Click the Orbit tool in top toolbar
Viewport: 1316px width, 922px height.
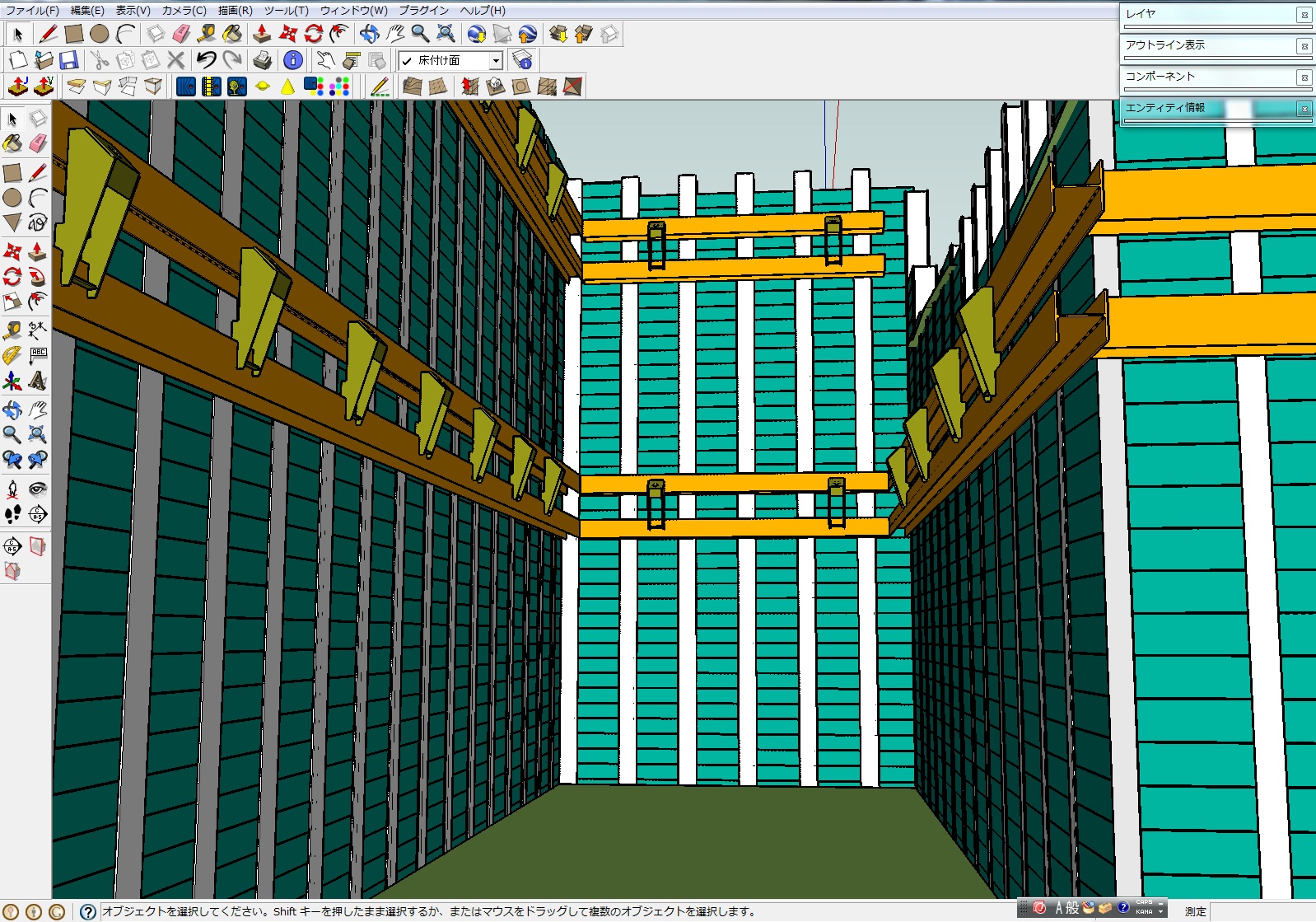[369, 34]
